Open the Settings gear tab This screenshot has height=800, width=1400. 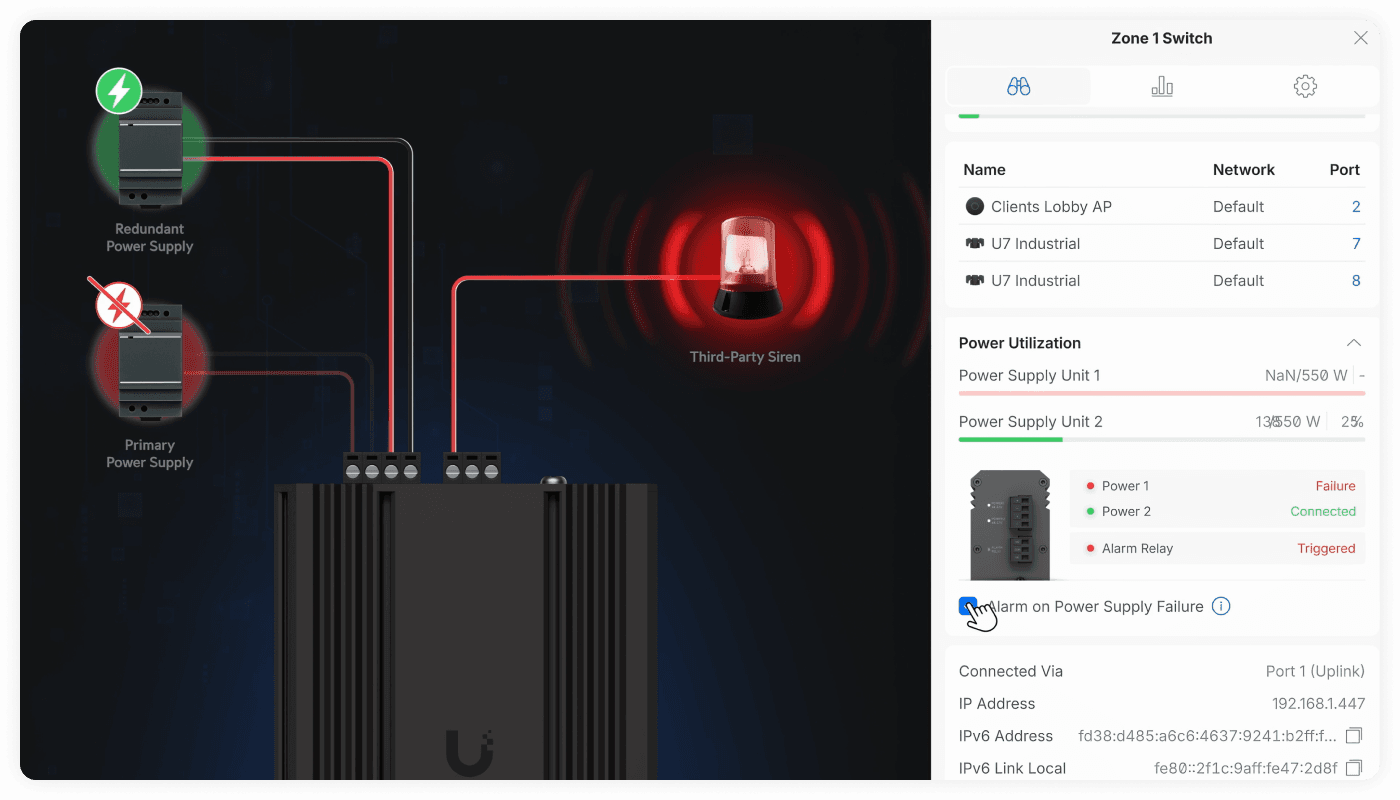[1305, 87]
